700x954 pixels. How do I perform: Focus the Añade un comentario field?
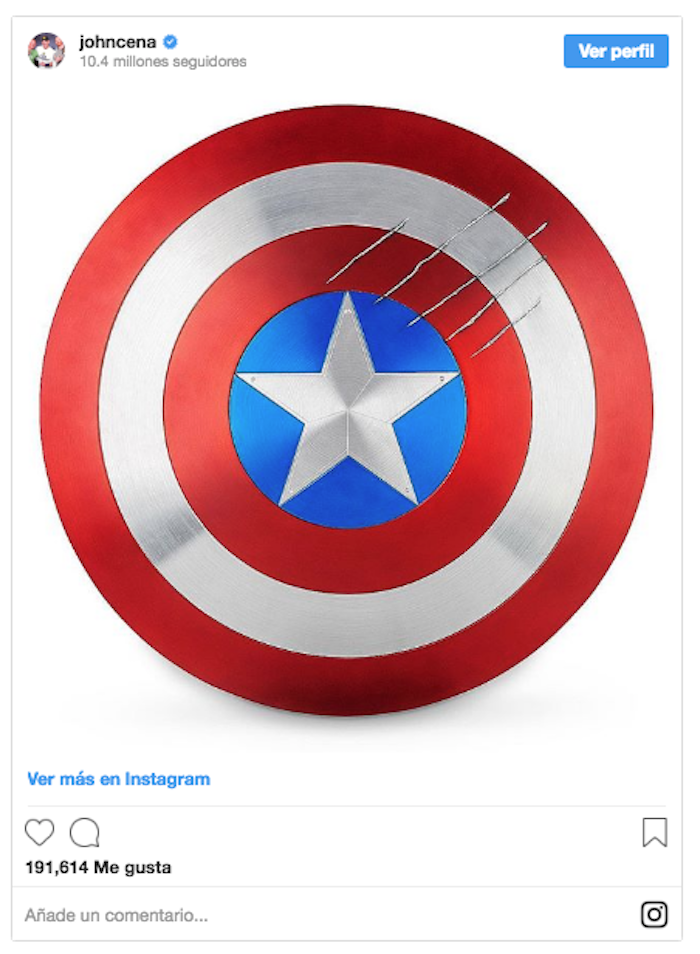(328, 915)
